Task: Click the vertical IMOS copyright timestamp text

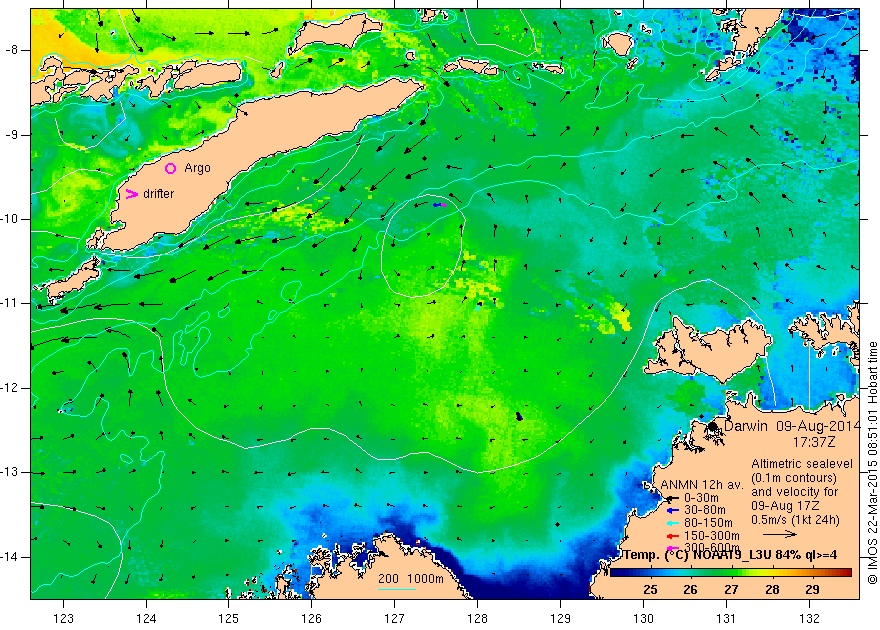Action: point(872,463)
